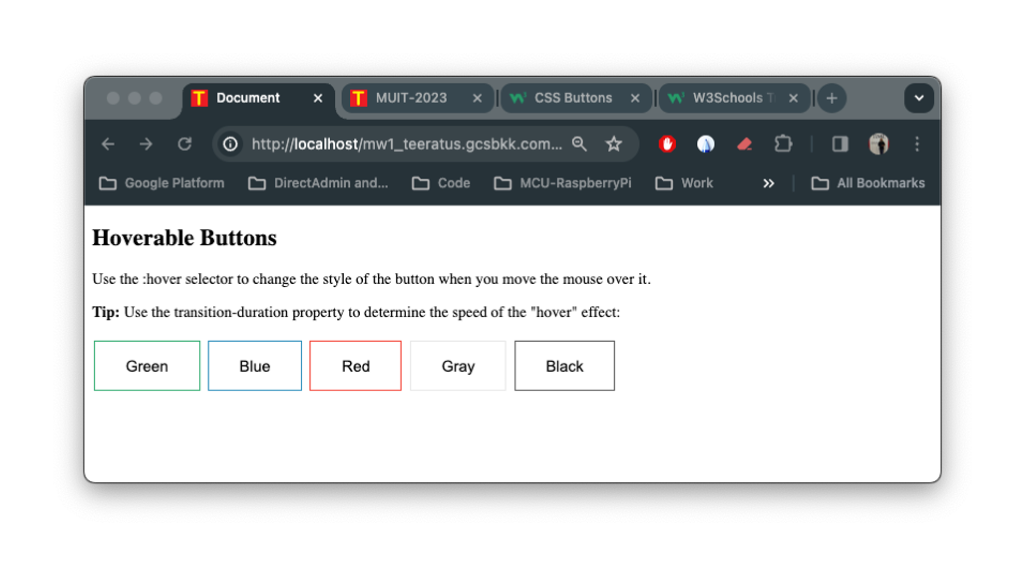Open the Extensions puzzle piece menu
The height and width of the screenshot is (576, 1024).
tap(783, 144)
